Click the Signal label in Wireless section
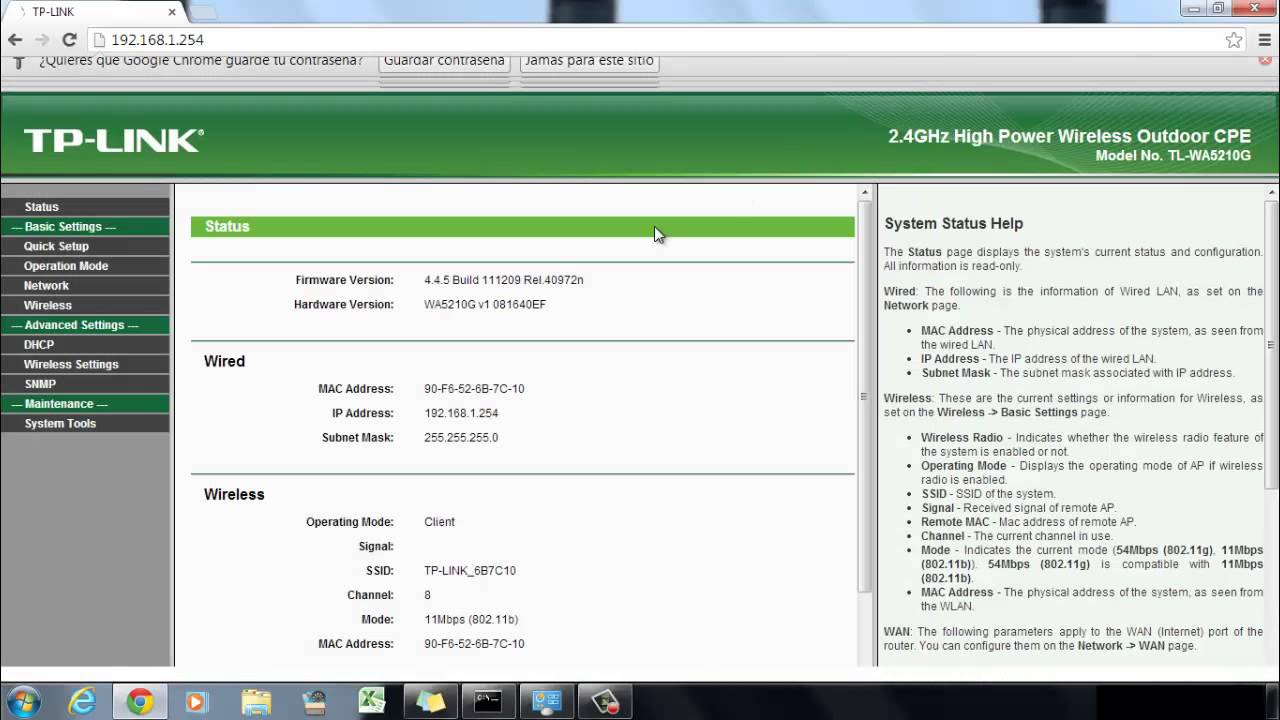 (376, 546)
